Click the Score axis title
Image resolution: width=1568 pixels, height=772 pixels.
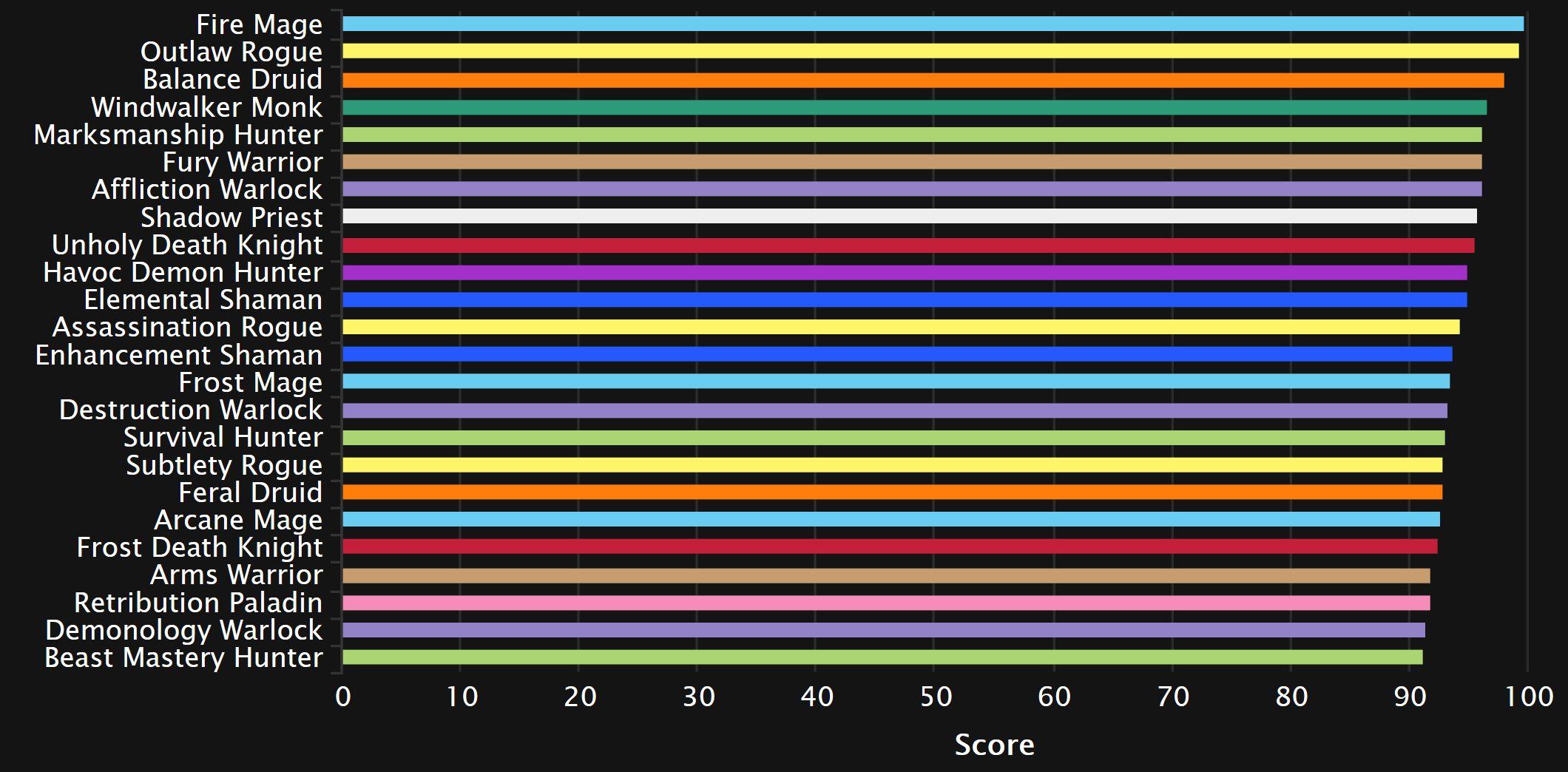[994, 745]
